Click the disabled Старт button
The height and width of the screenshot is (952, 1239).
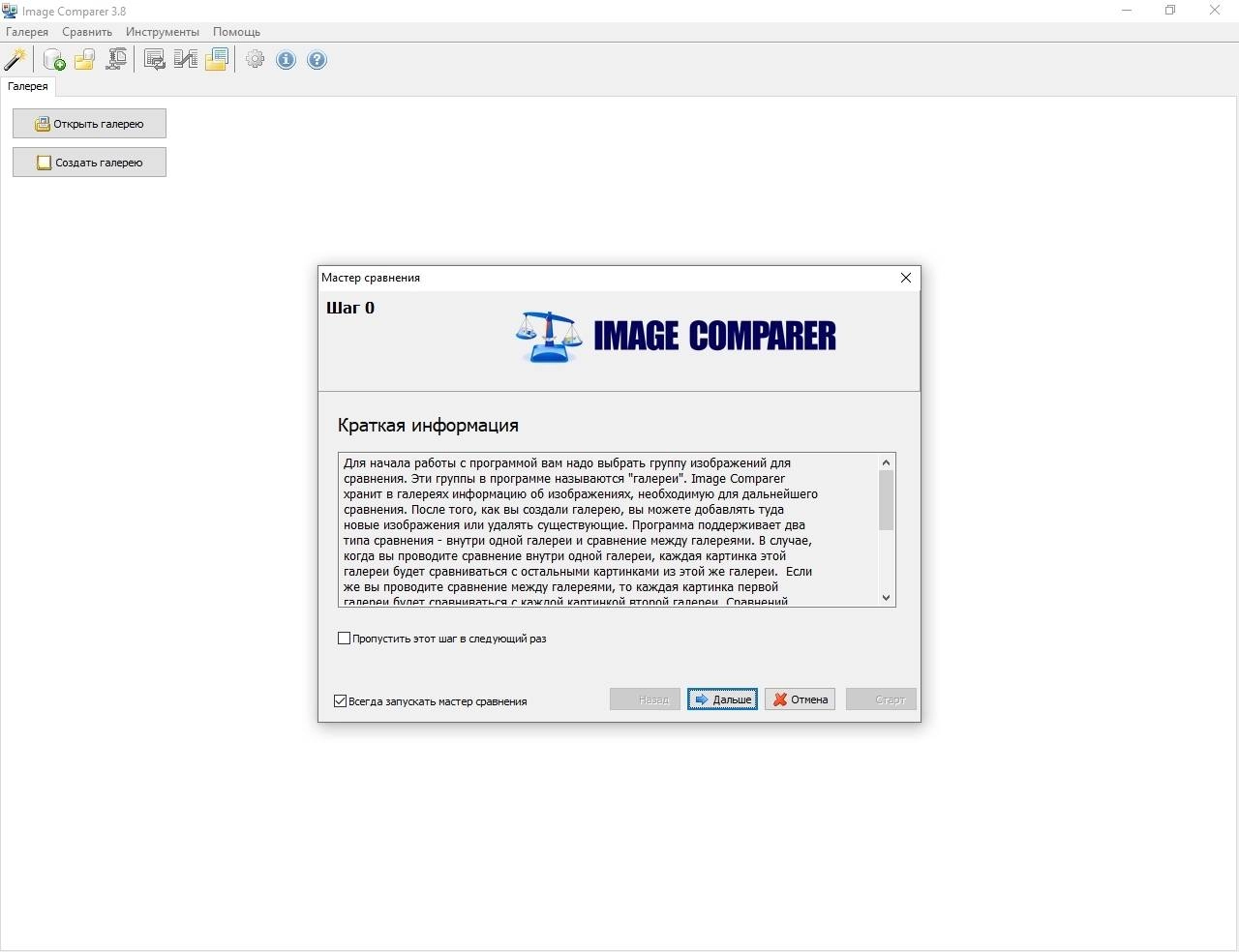click(x=881, y=699)
